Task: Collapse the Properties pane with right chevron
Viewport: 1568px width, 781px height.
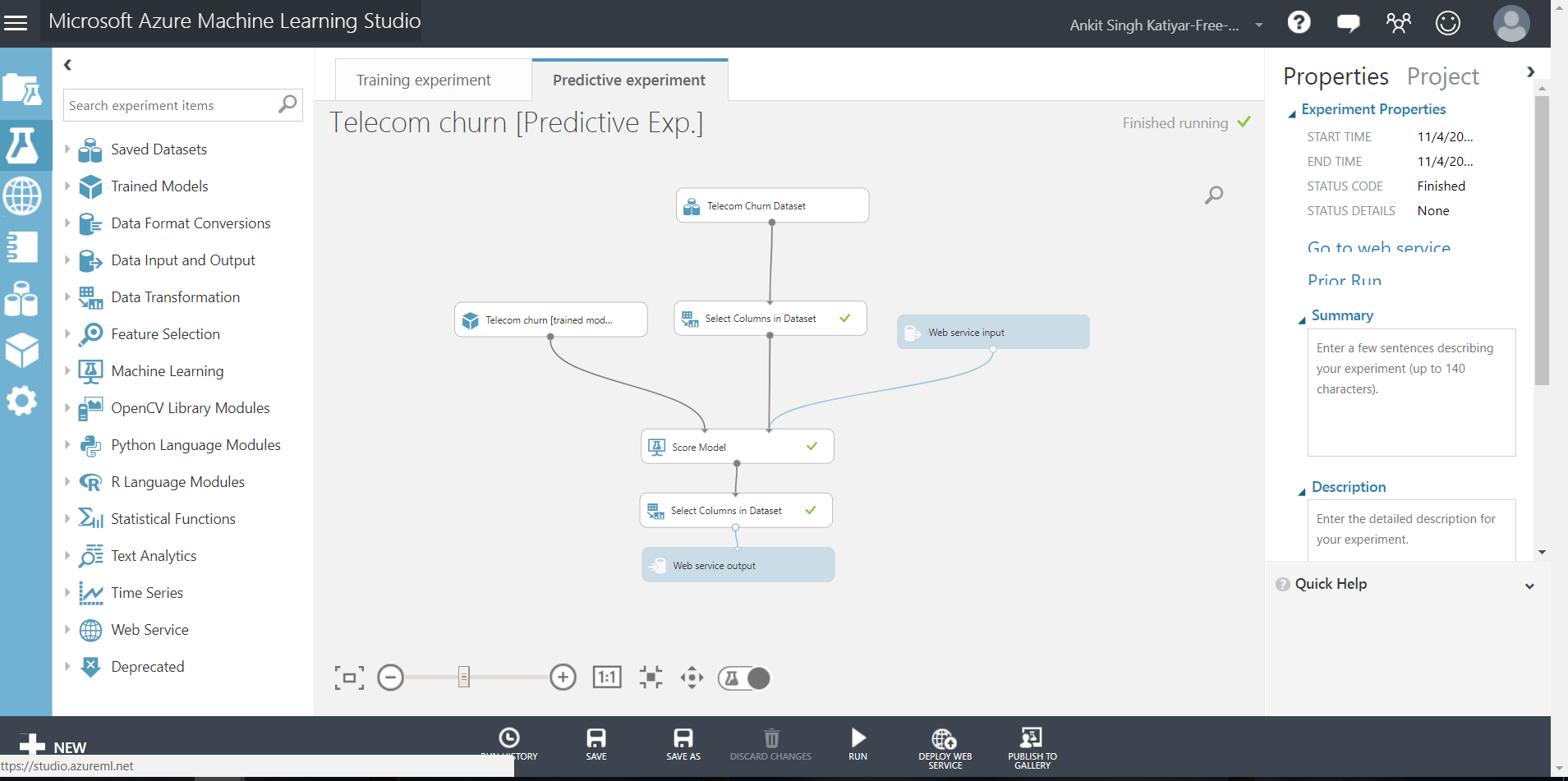Action: (1530, 72)
